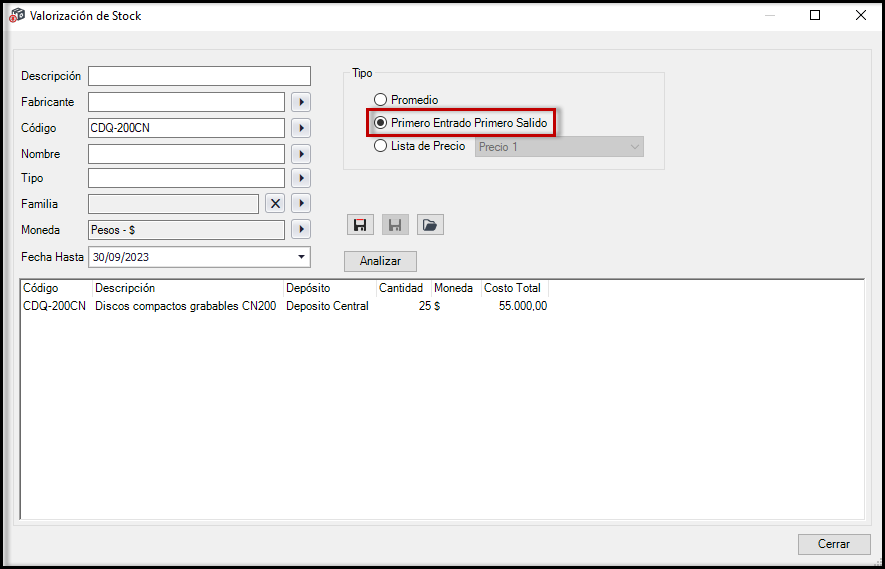The height and width of the screenshot is (569, 885).
Task: Click the Código field containing CDQ-200CN
Action: [x=186, y=128]
